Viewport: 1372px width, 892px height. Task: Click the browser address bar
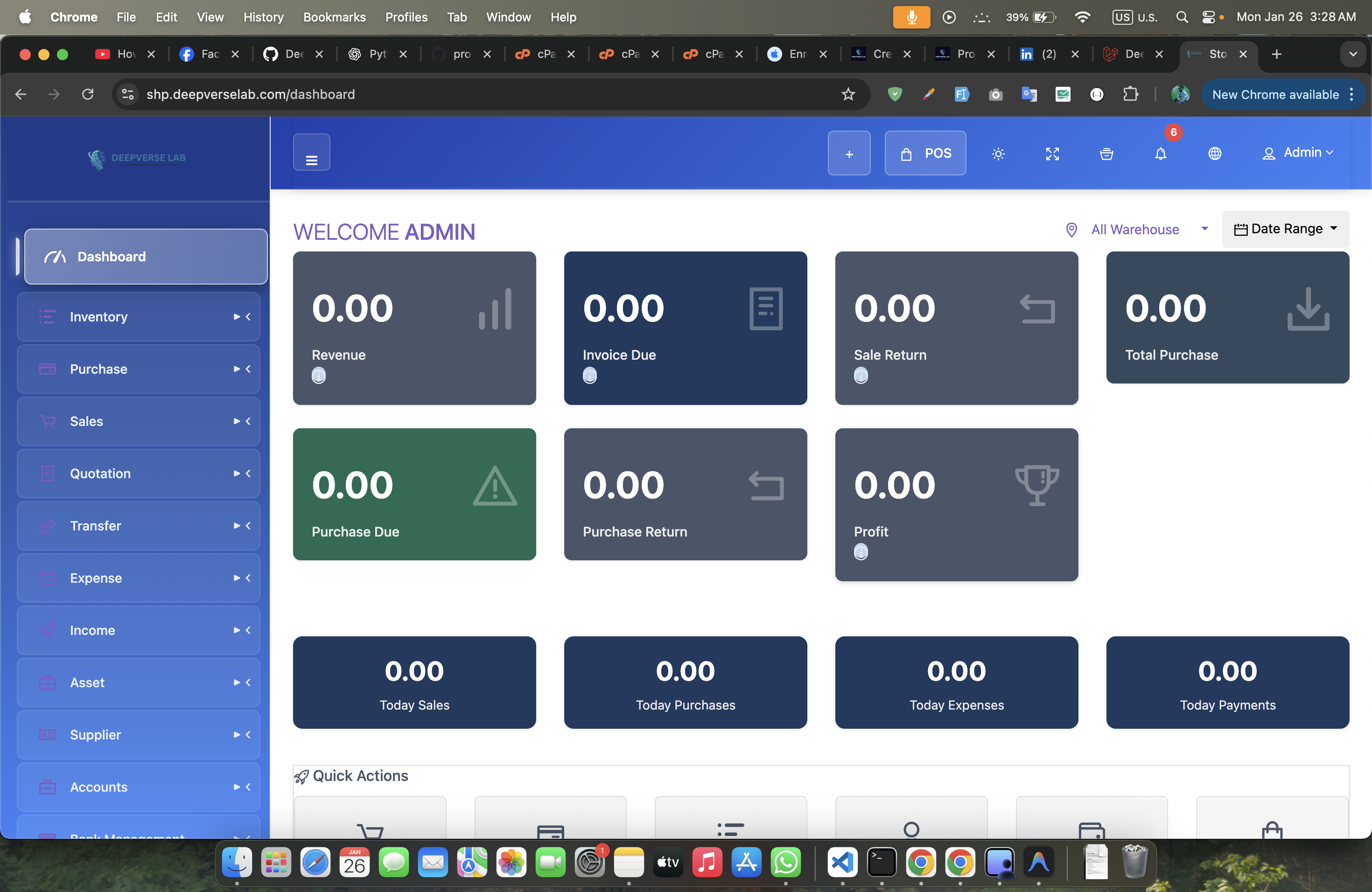[x=478, y=95]
